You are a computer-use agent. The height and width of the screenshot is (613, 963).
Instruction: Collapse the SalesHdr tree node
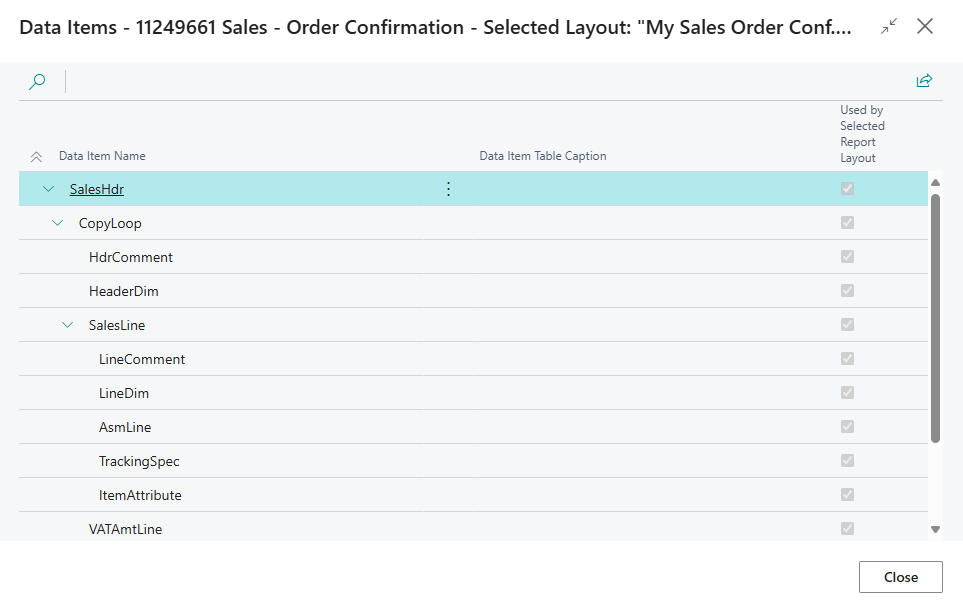pyautogui.click(x=49, y=189)
